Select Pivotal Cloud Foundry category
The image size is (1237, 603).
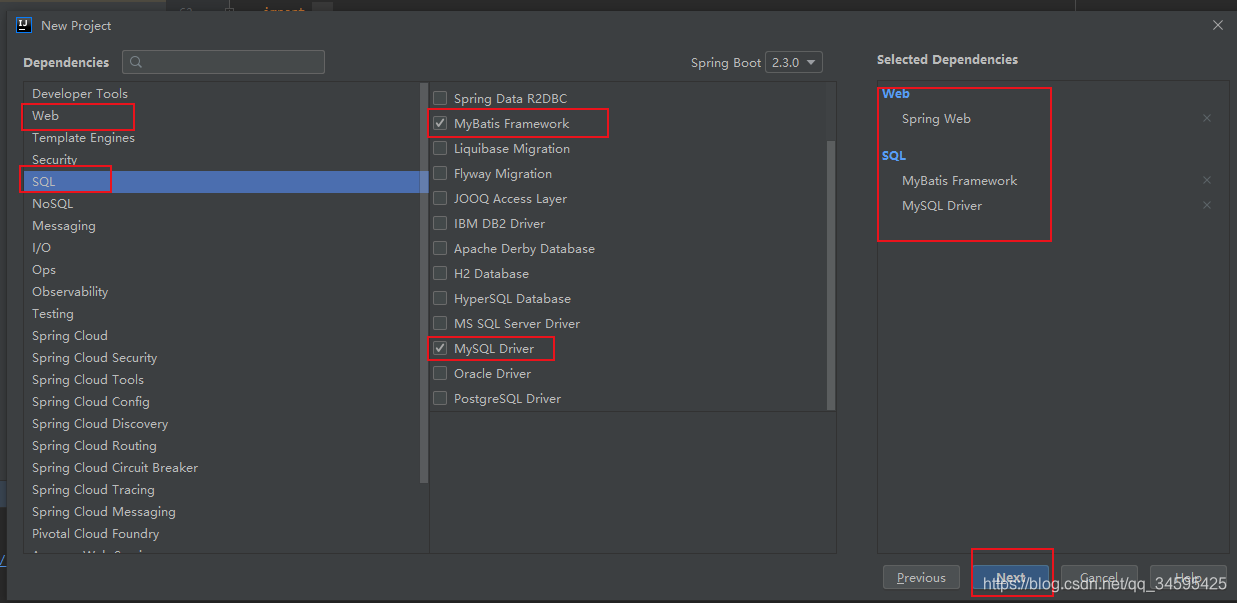pos(222,533)
